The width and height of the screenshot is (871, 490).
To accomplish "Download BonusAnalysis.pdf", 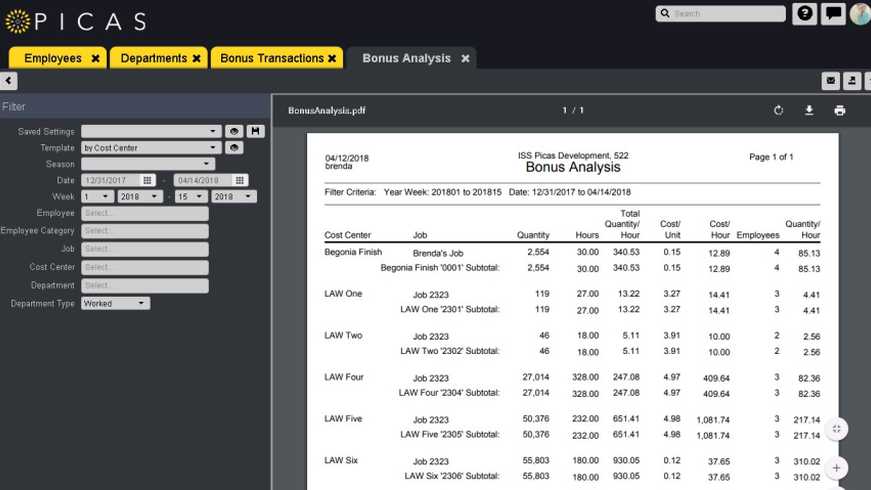I will [809, 111].
